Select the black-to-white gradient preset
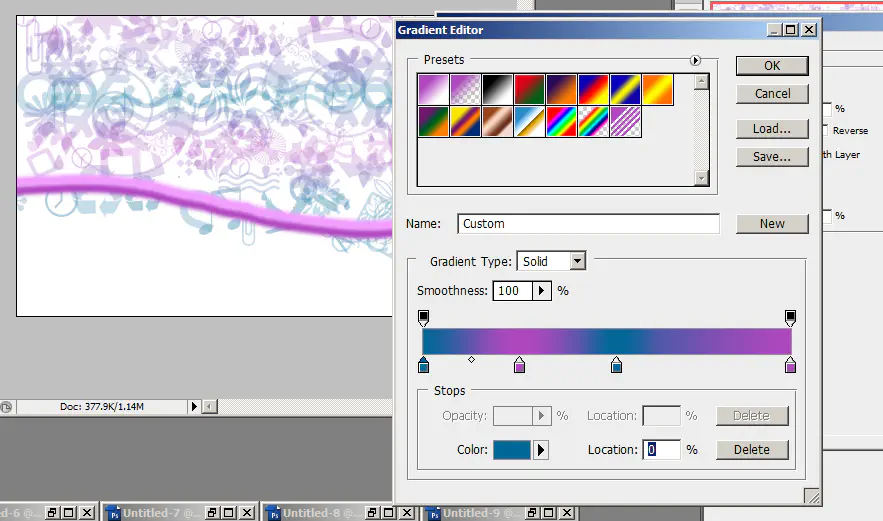Viewport: 883px width, 521px height. pos(496,90)
